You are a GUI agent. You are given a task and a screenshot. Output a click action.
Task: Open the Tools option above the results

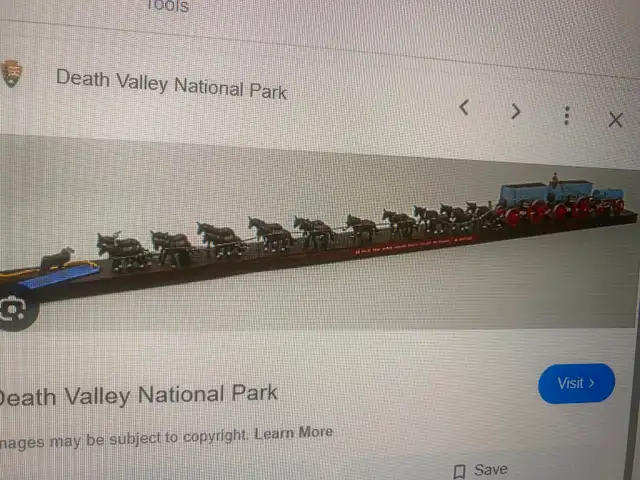point(167,6)
